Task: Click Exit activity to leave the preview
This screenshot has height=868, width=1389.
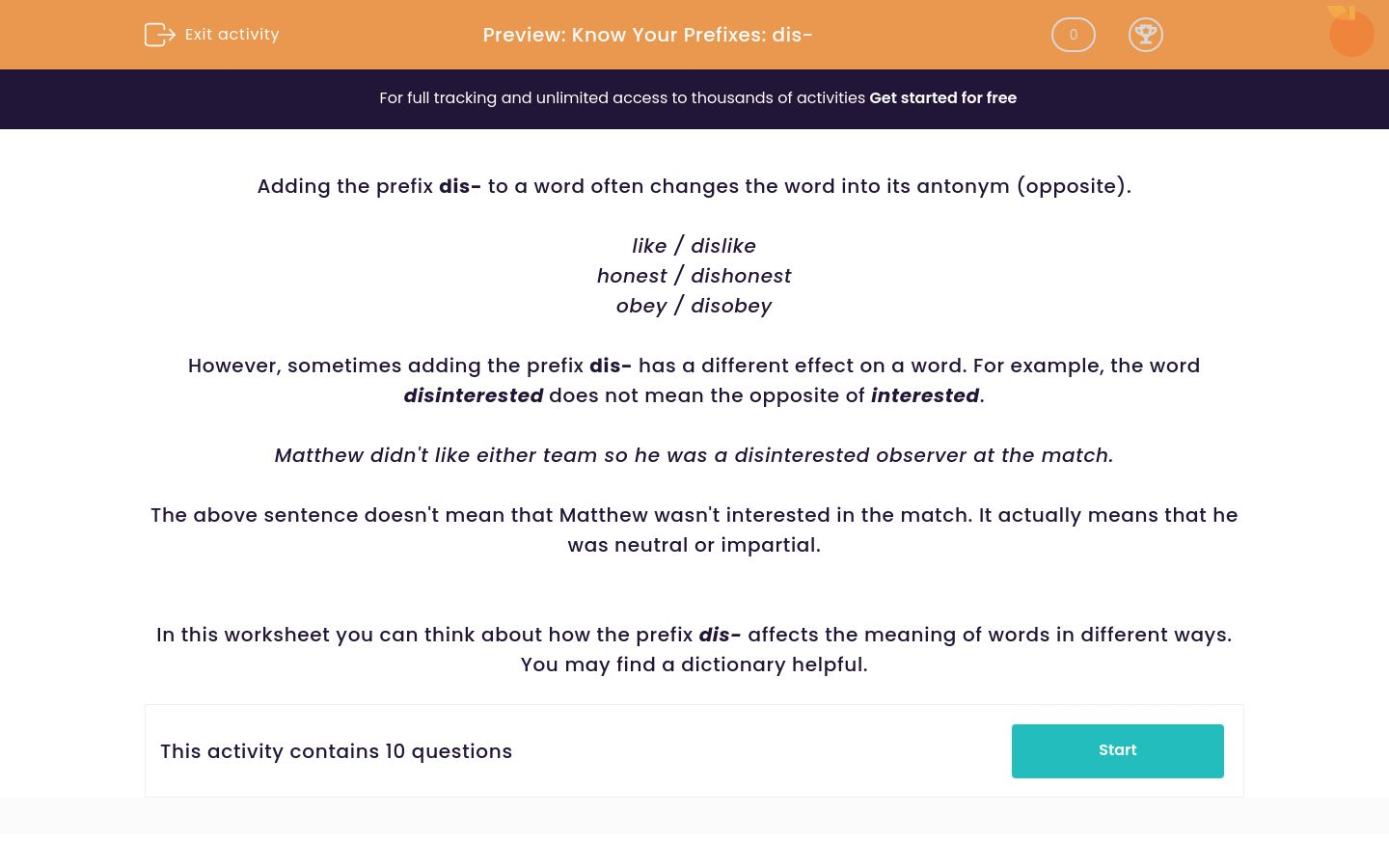Action: [231, 35]
